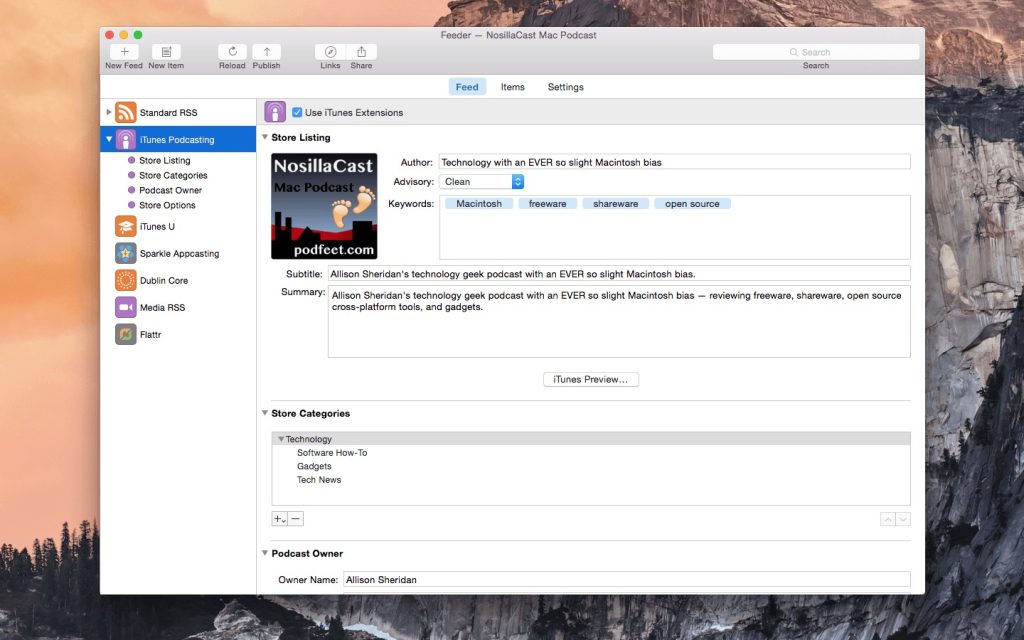Click the Share toolbar icon
The width and height of the screenshot is (1024, 640).
pyautogui.click(x=361, y=52)
